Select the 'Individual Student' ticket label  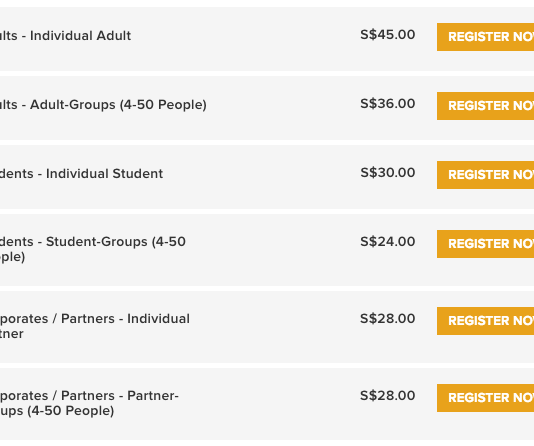pos(105,174)
